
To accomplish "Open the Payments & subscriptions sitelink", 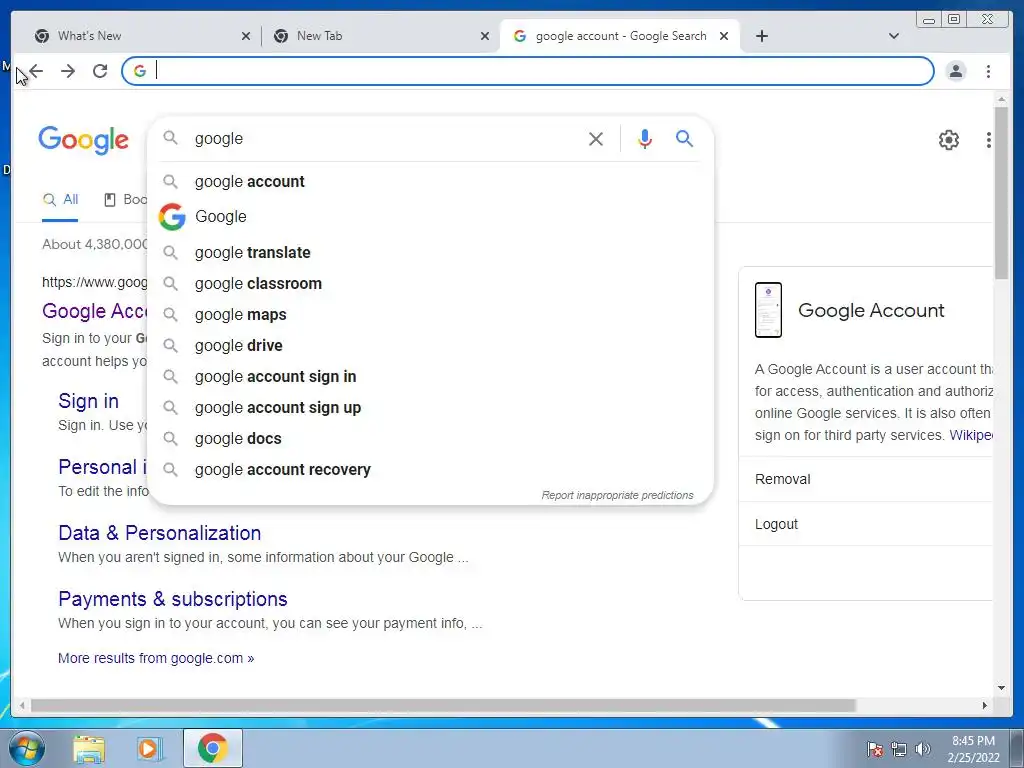I will coord(172,599).
